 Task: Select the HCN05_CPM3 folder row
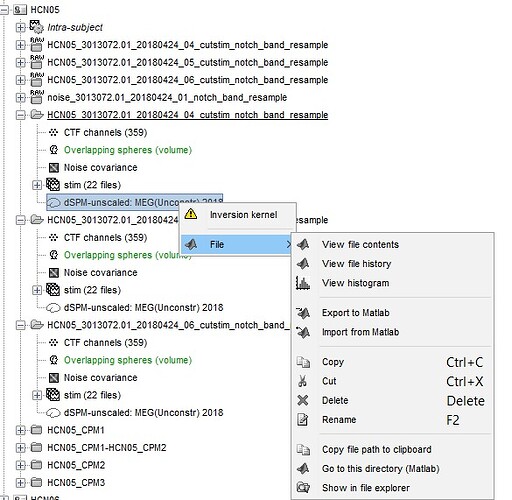pos(76,482)
